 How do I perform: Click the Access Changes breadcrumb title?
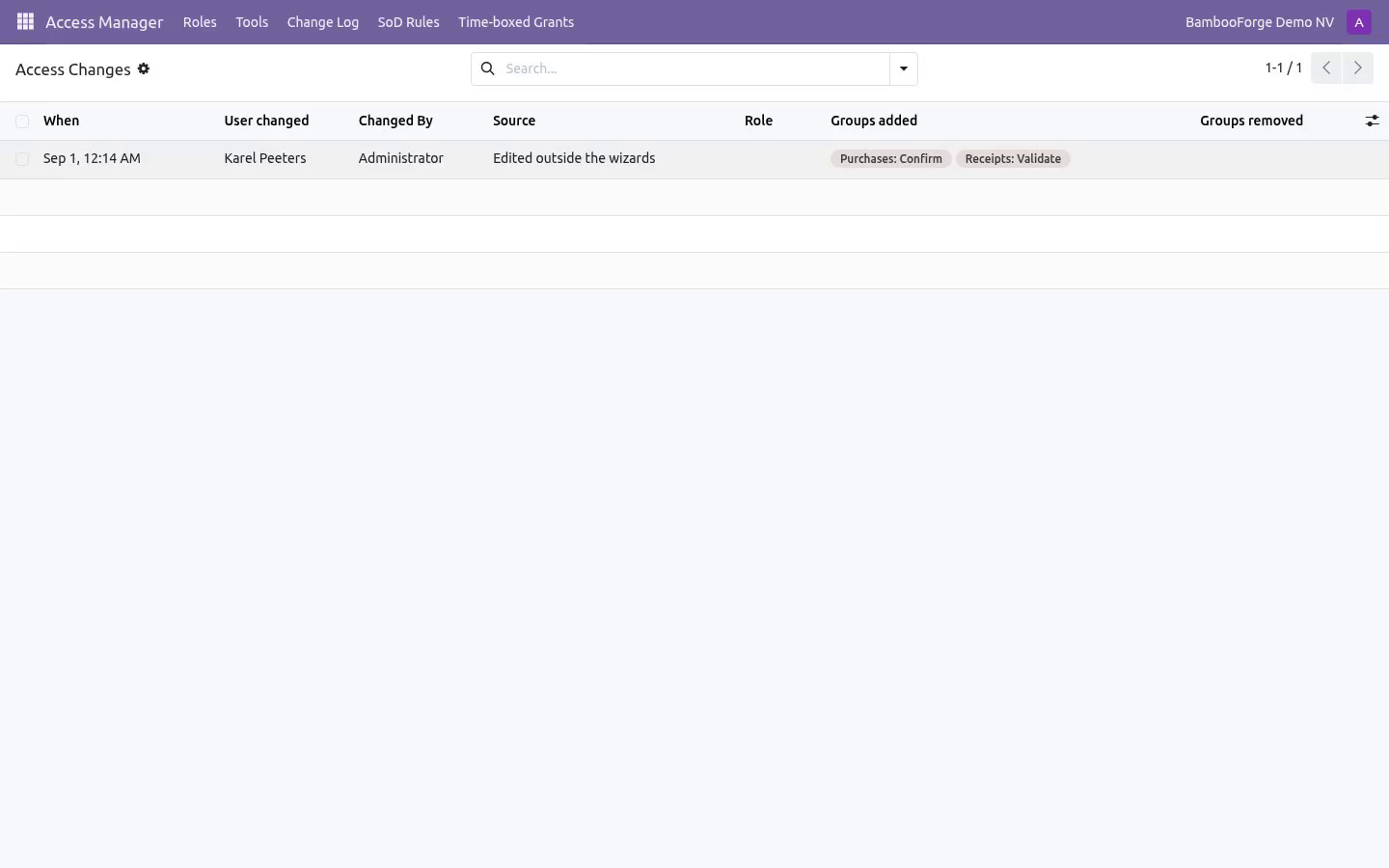pos(73,69)
